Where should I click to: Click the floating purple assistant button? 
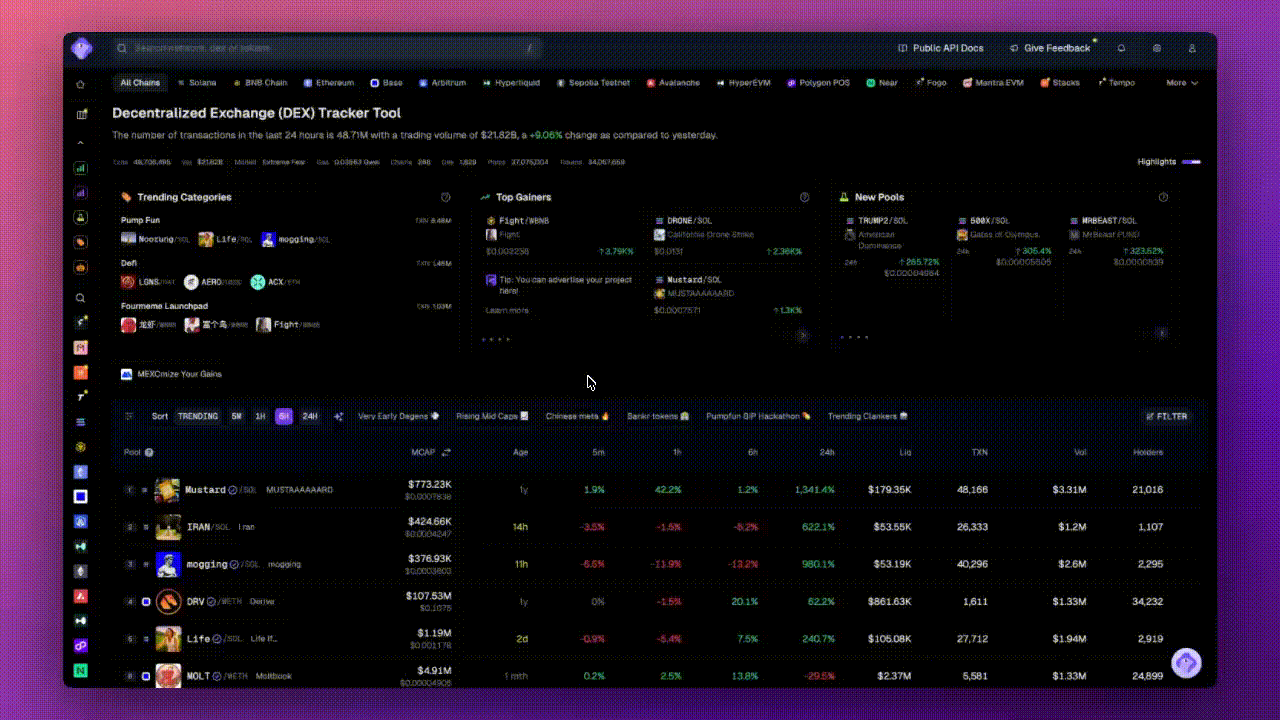pos(1186,663)
